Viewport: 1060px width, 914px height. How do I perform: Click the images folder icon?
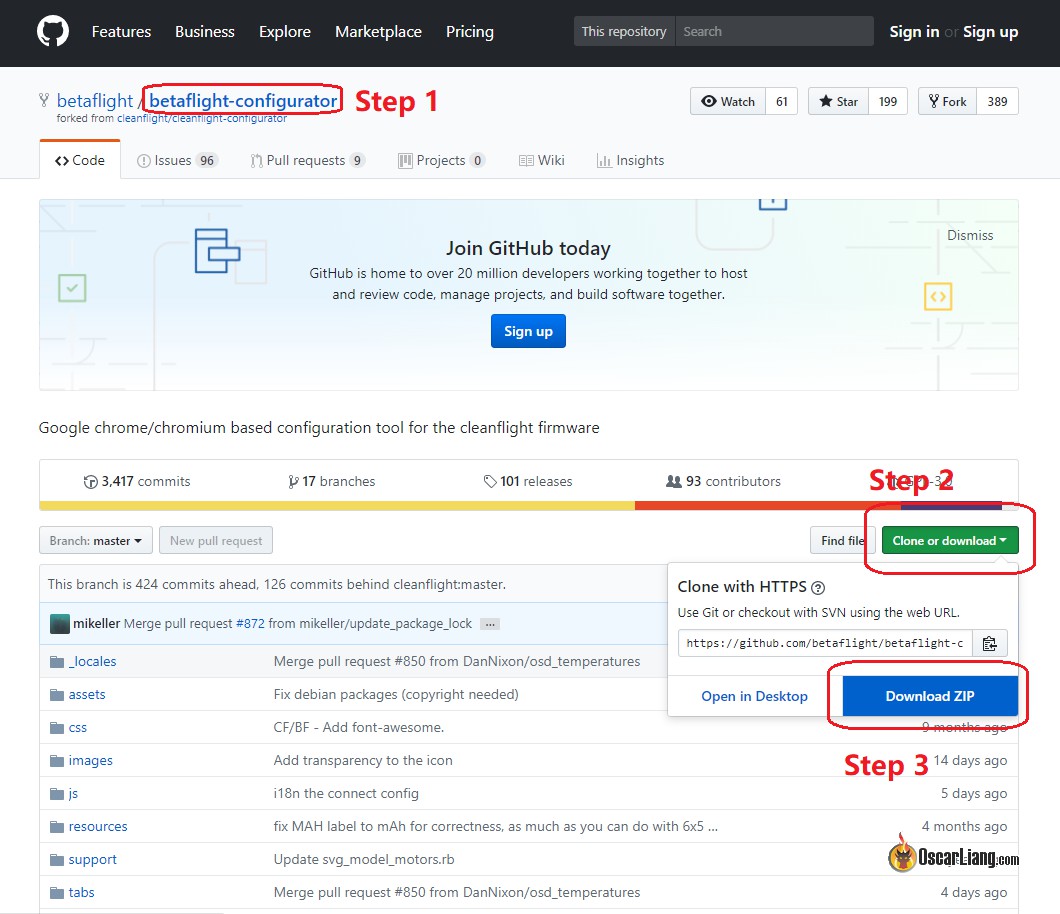tap(57, 761)
